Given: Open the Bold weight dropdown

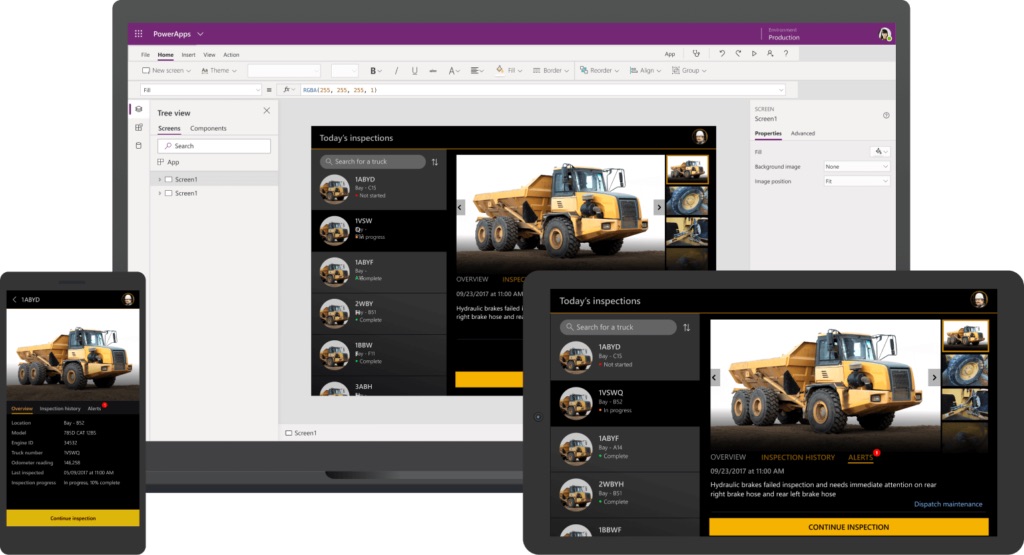Looking at the screenshot, I should point(376,71).
